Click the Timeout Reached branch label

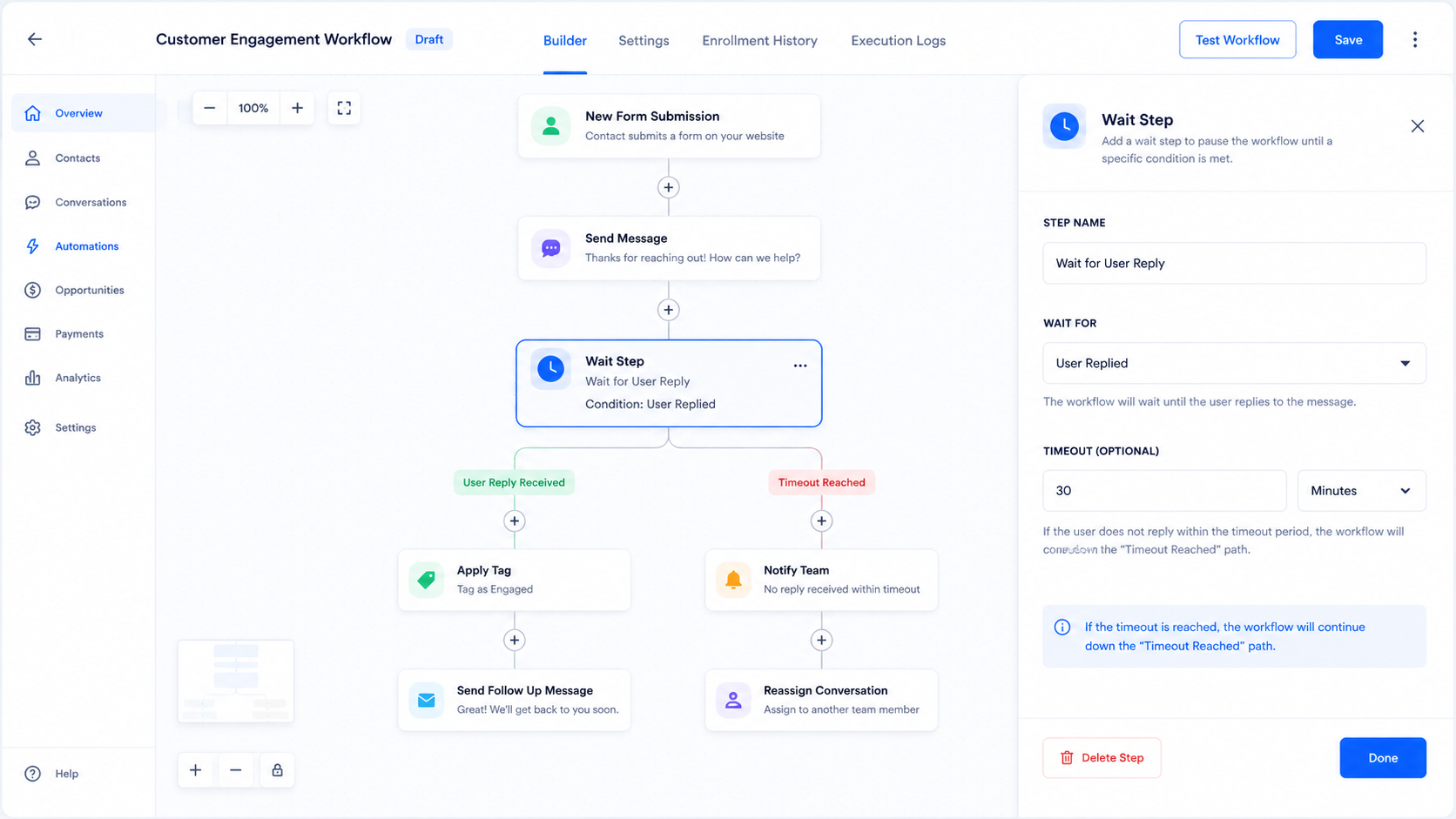coord(821,483)
